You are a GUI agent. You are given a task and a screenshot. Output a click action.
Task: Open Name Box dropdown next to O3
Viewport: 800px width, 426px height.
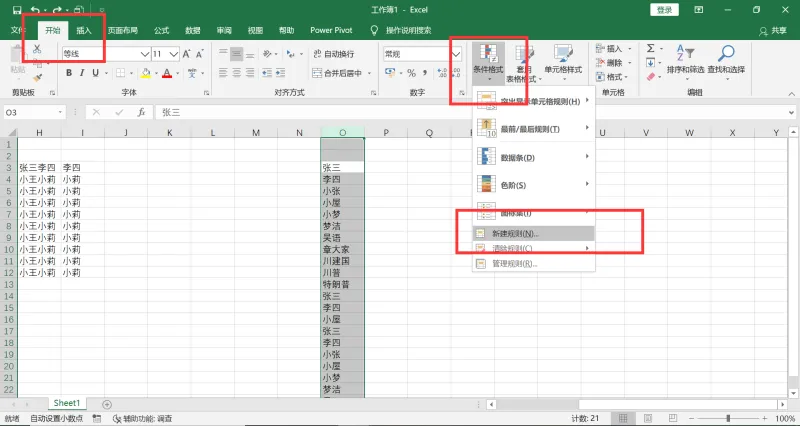click(x=60, y=112)
